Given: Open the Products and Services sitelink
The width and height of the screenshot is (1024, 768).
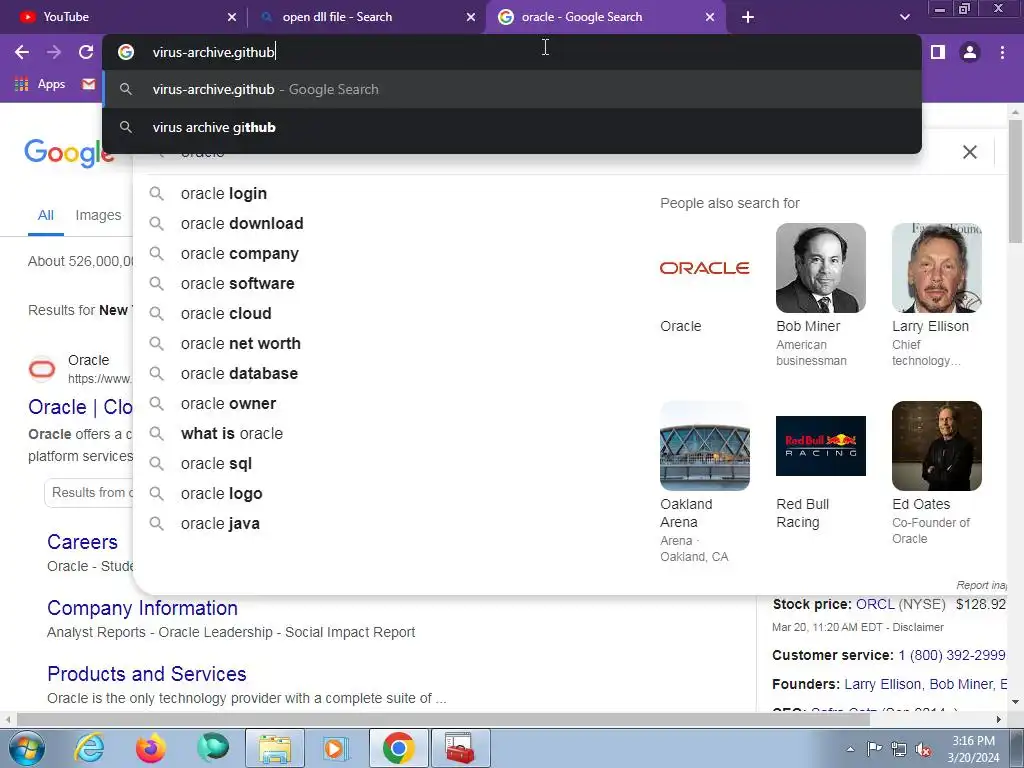Looking at the screenshot, I should [x=147, y=674].
